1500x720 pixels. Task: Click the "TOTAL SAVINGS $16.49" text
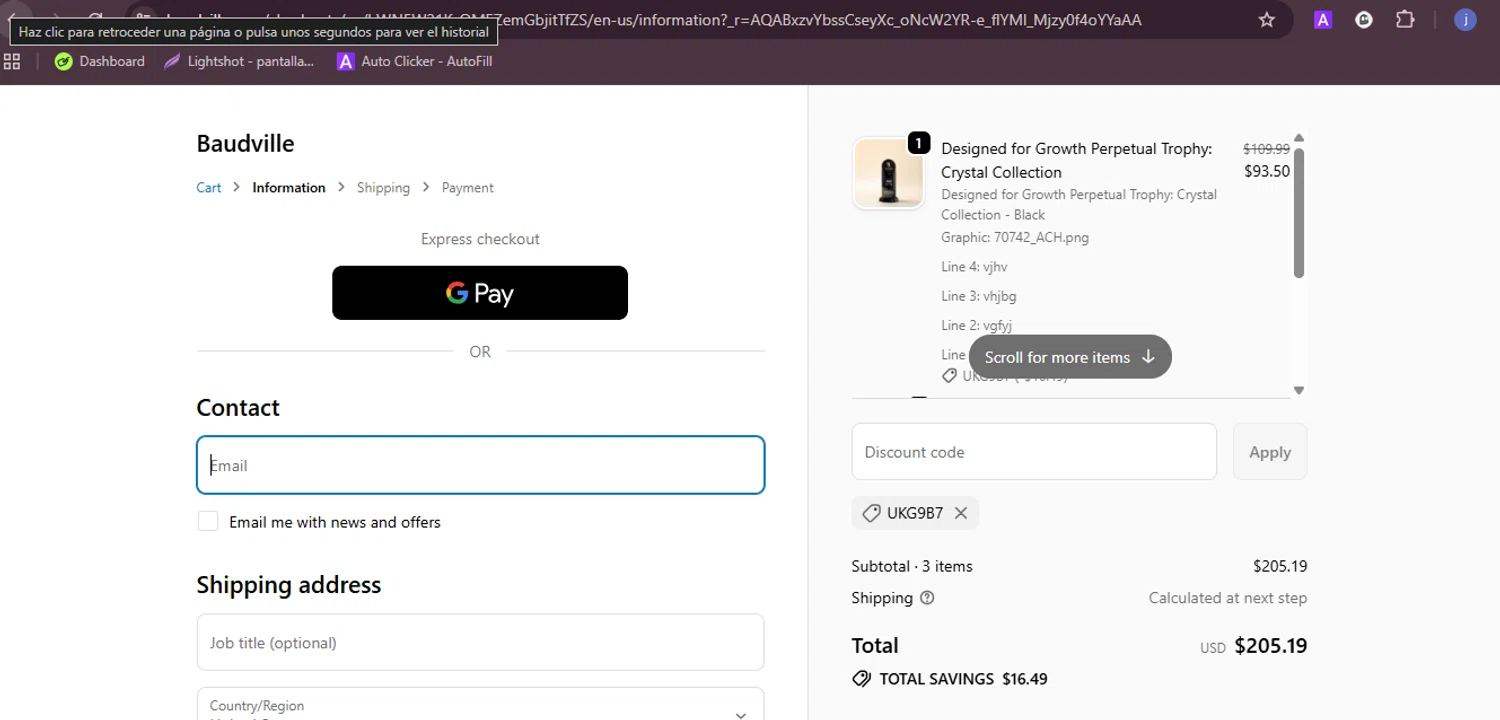tap(963, 679)
